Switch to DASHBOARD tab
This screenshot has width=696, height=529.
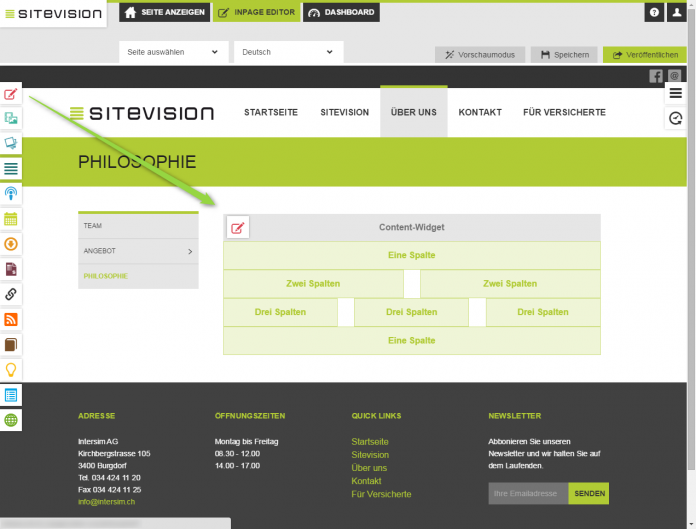(341, 12)
